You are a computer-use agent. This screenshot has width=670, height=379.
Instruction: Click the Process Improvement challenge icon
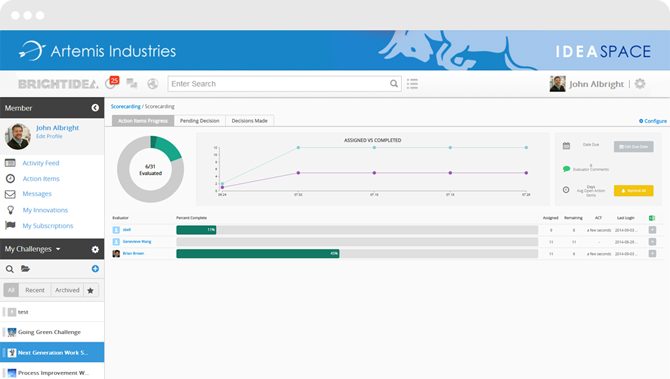click(12, 373)
